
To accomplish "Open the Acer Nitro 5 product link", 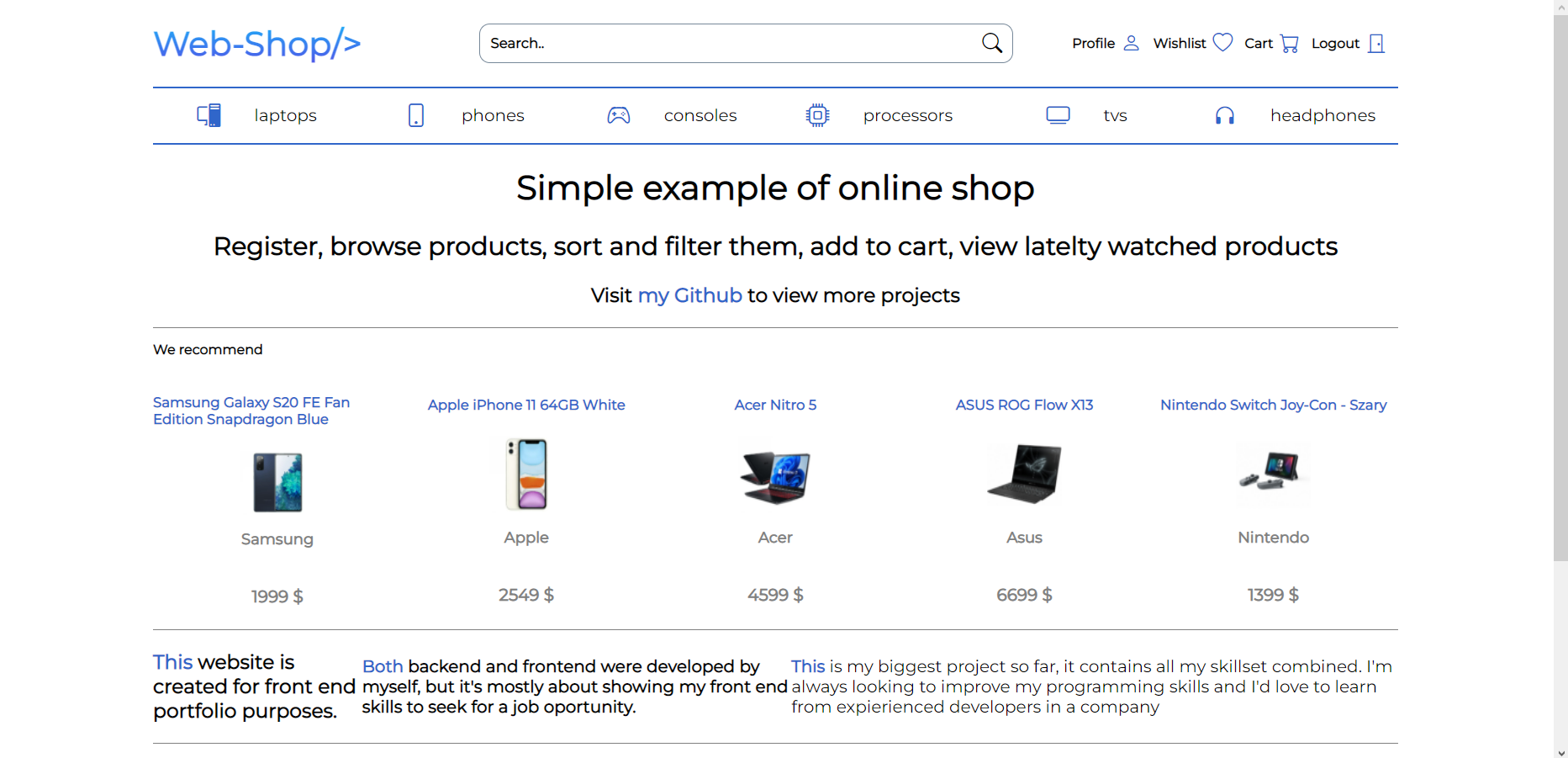I will (x=775, y=405).
